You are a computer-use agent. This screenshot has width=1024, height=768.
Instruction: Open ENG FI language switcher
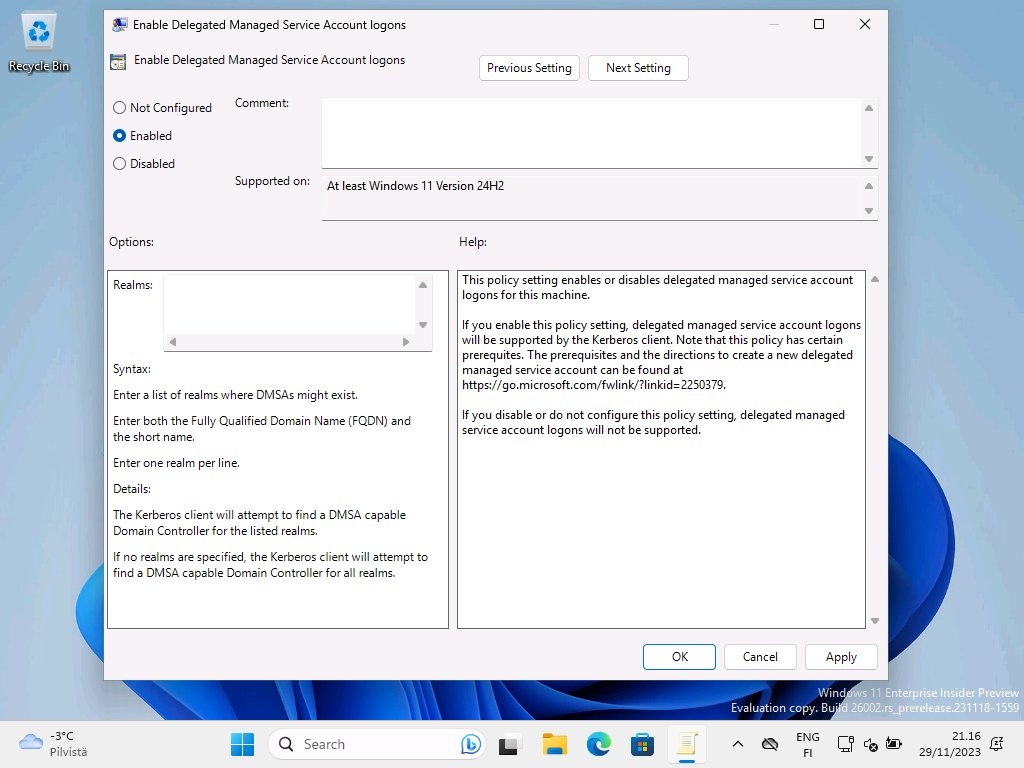pyautogui.click(x=808, y=744)
